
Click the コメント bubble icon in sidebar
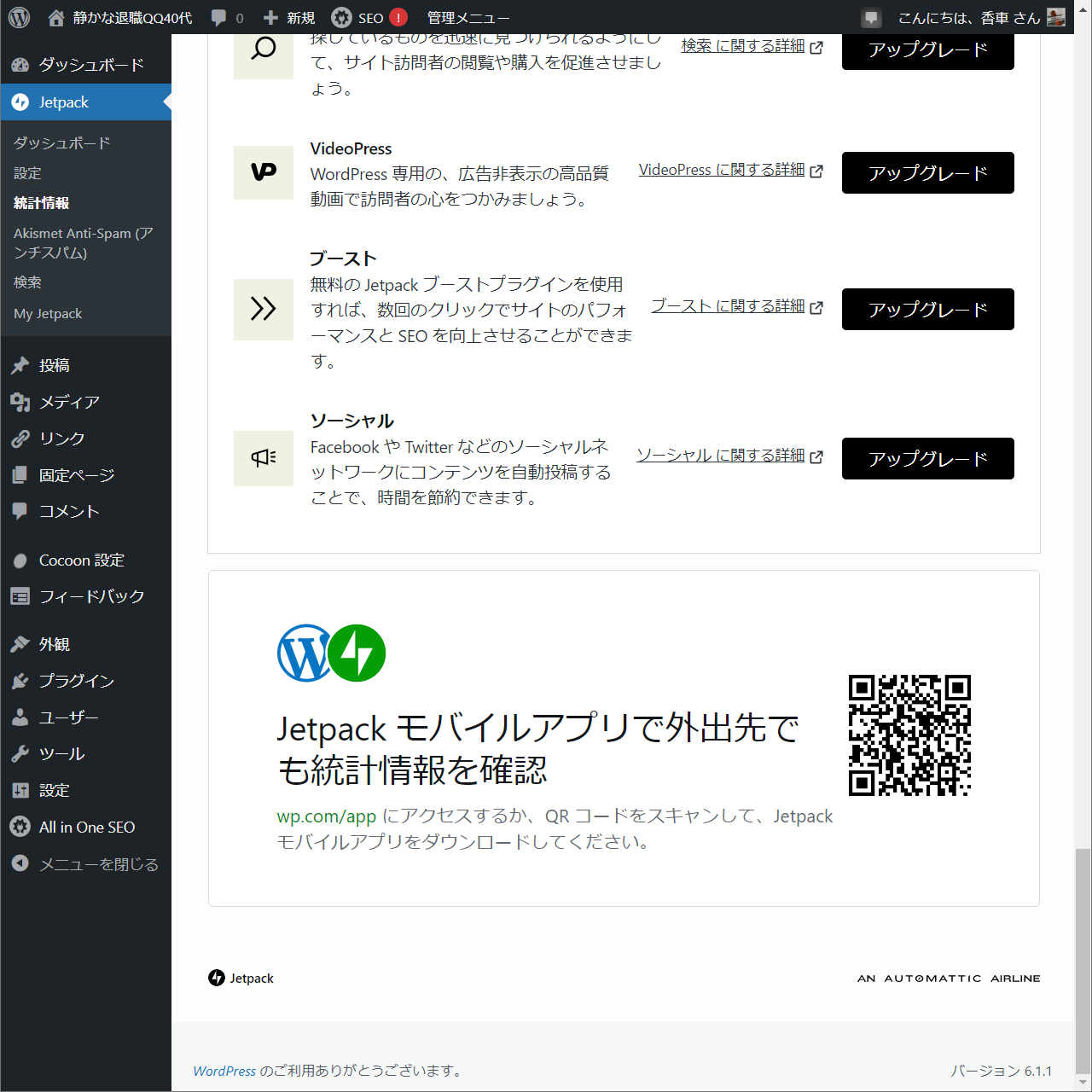point(20,511)
